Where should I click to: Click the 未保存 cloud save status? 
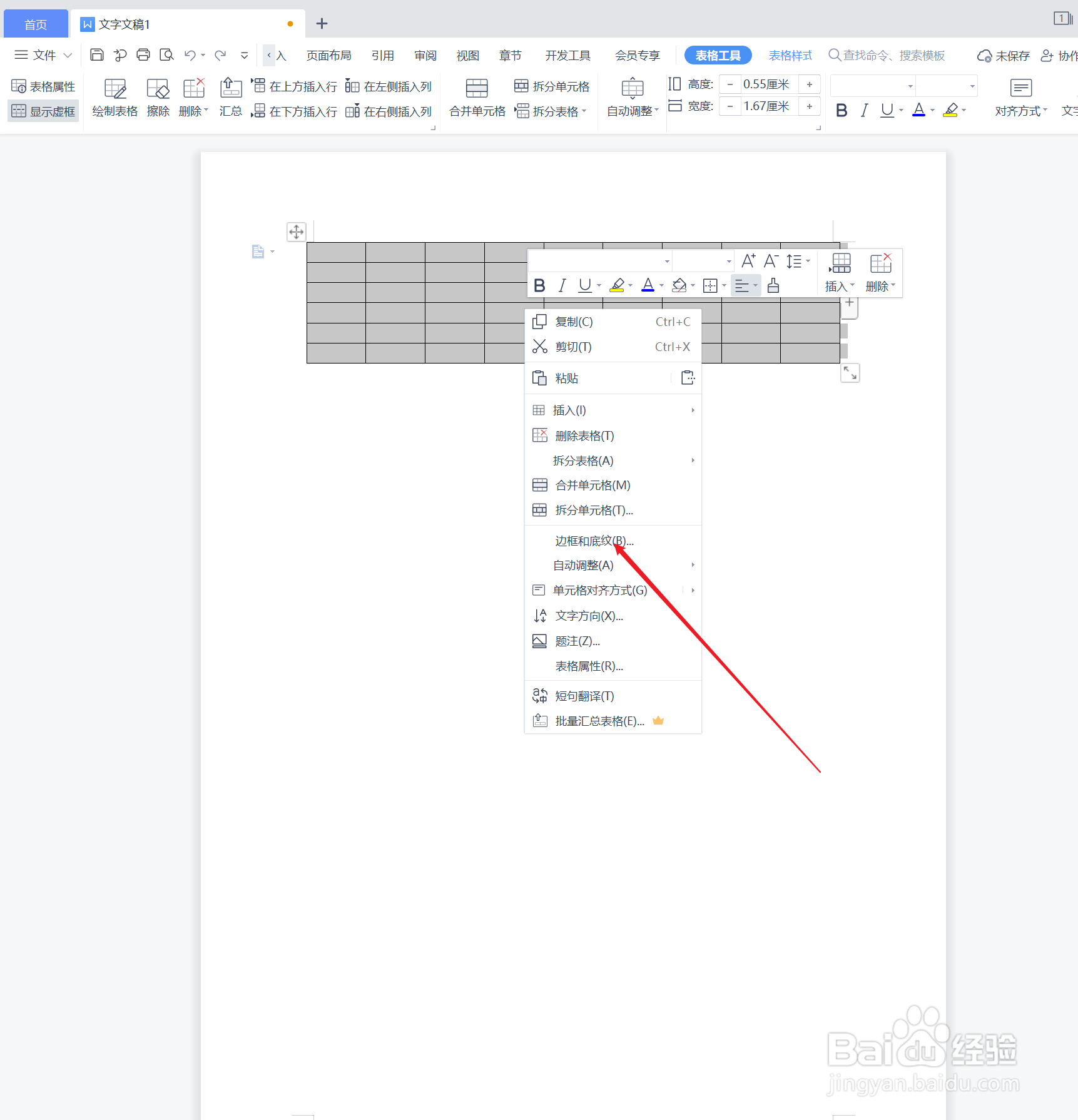tap(1004, 56)
